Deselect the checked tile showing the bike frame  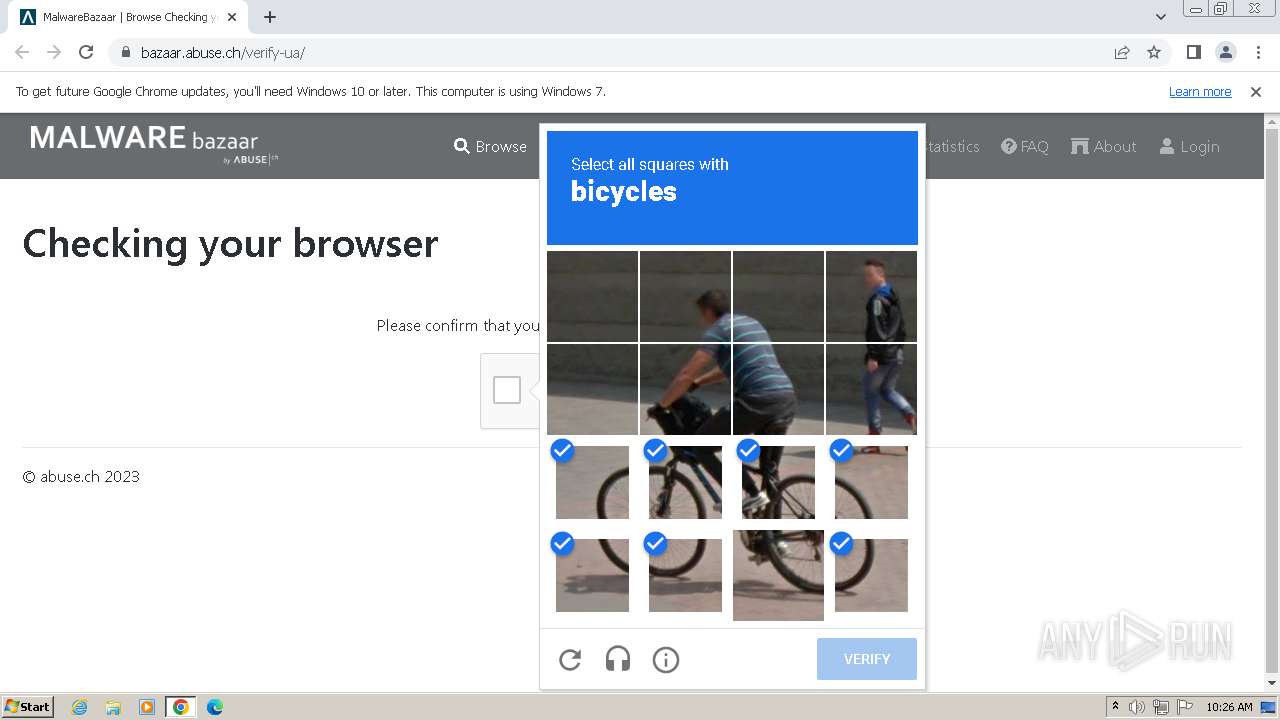pyautogui.click(x=685, y=482)
